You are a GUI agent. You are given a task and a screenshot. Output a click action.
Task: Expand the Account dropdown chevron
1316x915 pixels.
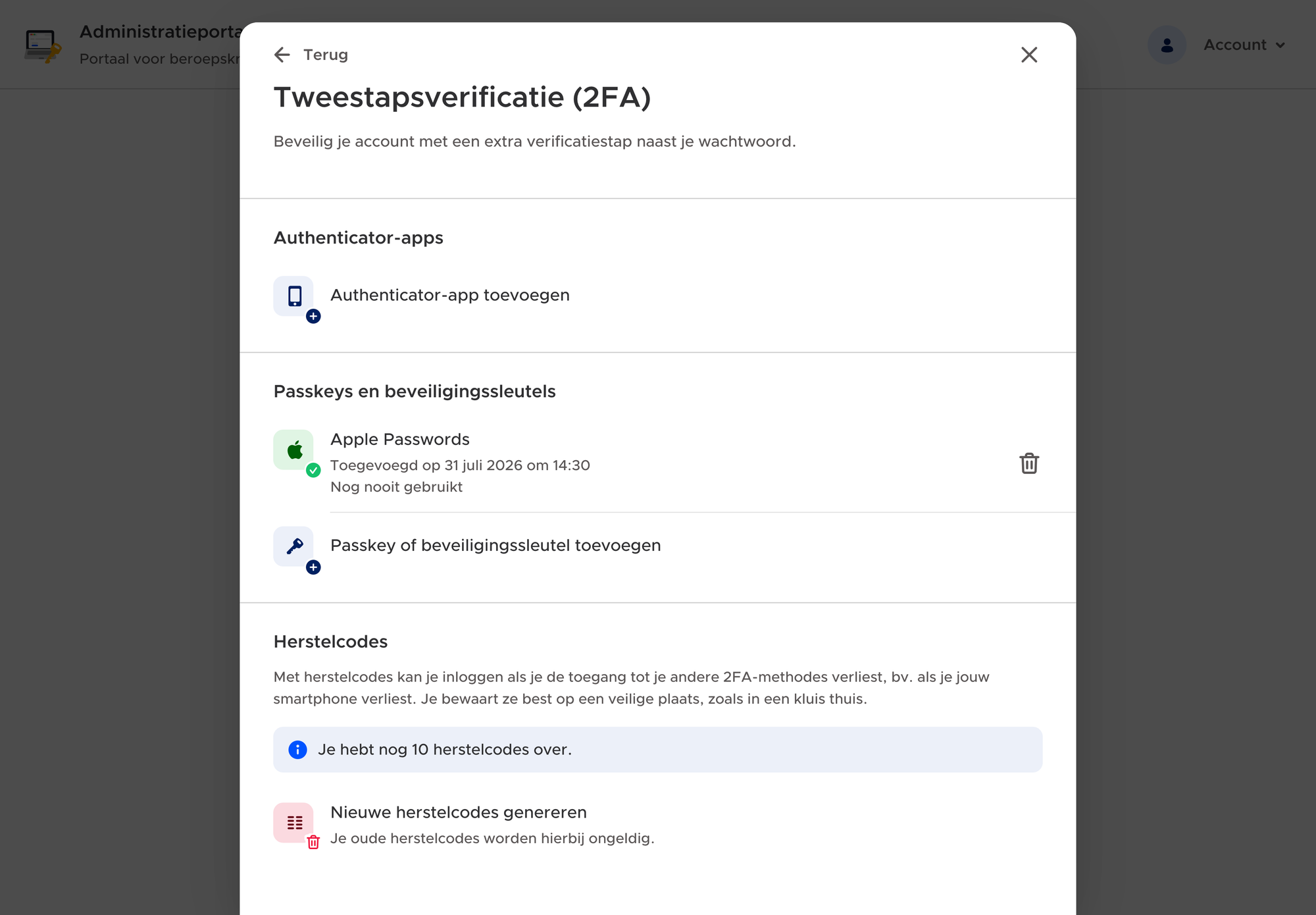coord(1280,45)
